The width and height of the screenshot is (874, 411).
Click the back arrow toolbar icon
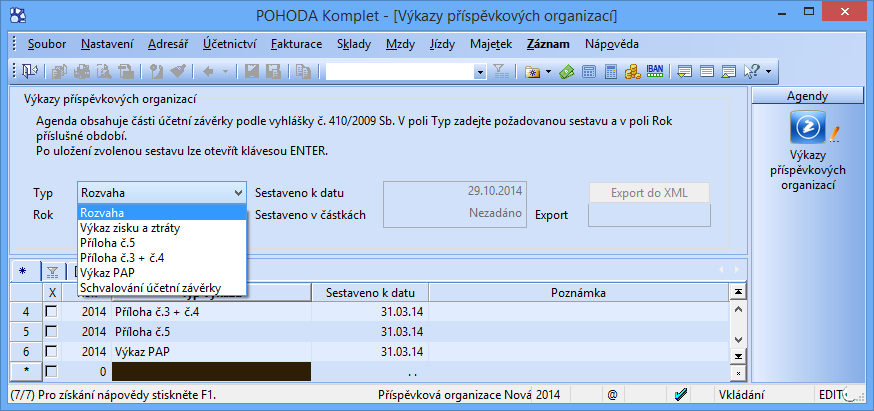tap(208, 71)
